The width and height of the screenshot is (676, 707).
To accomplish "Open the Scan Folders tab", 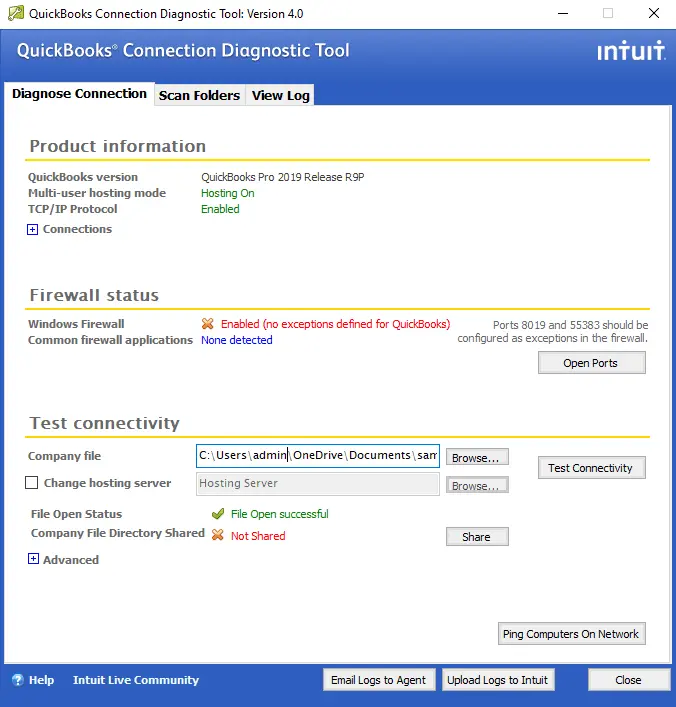I will pos(199,95).
